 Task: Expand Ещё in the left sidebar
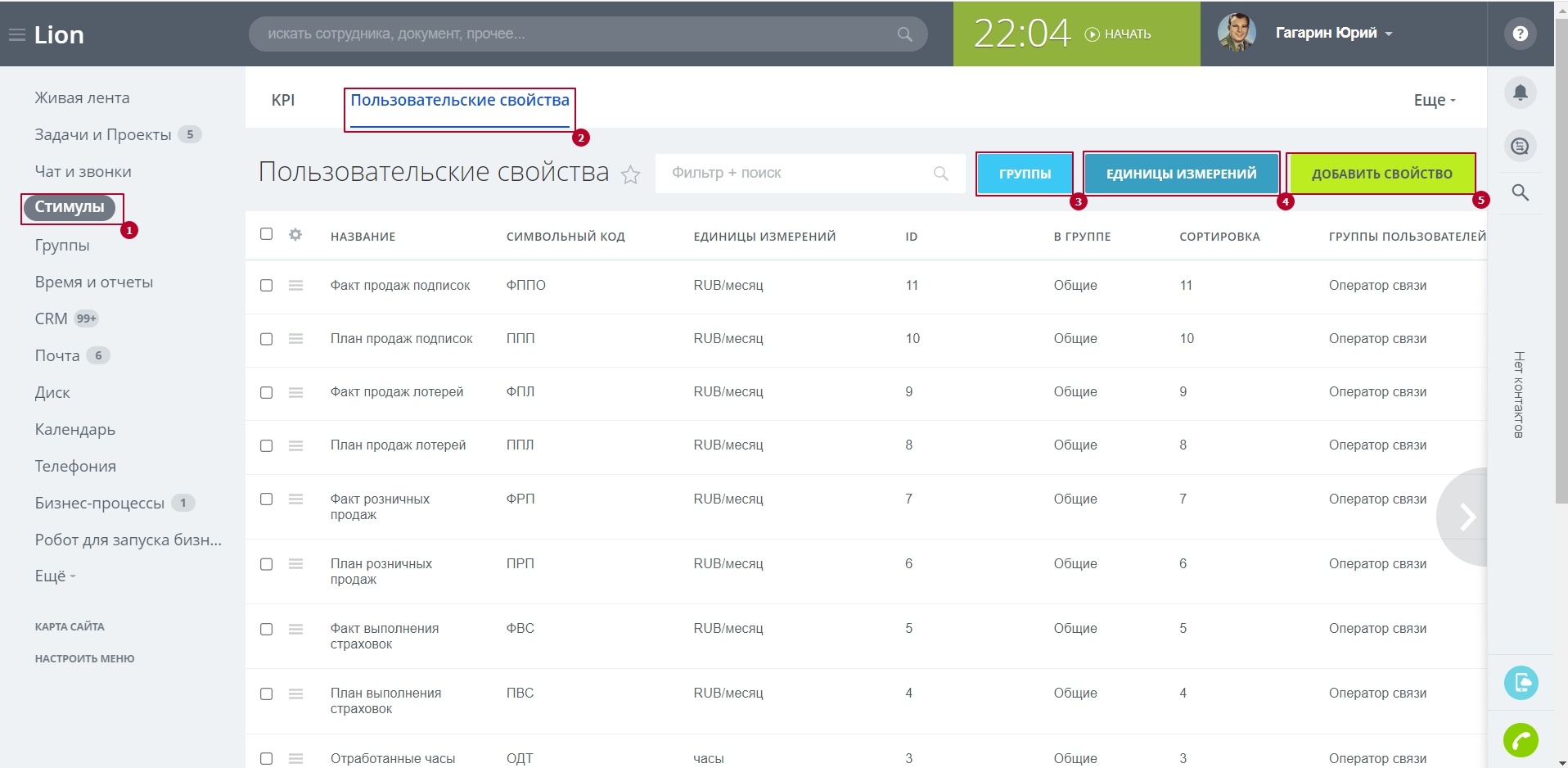pyautogui.click(x=55, y=576)
